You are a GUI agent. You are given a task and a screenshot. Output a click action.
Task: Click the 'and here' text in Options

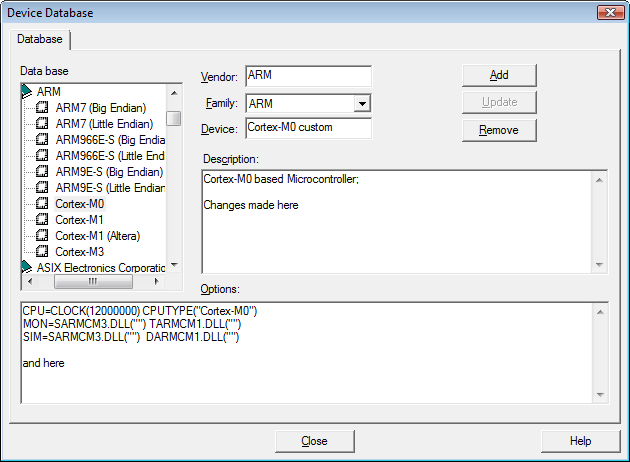(43, 363)
